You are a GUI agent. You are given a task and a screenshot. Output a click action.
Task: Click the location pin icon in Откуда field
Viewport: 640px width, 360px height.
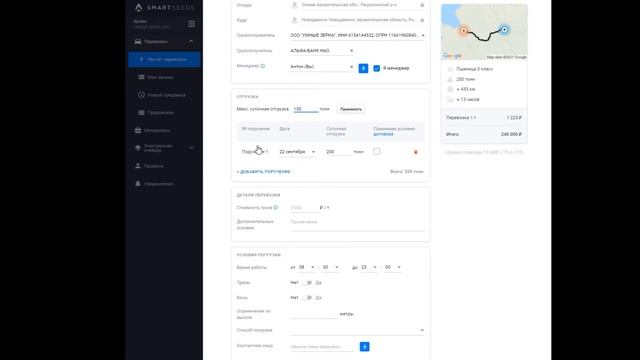pyautogui.click(x=294, y=5)
